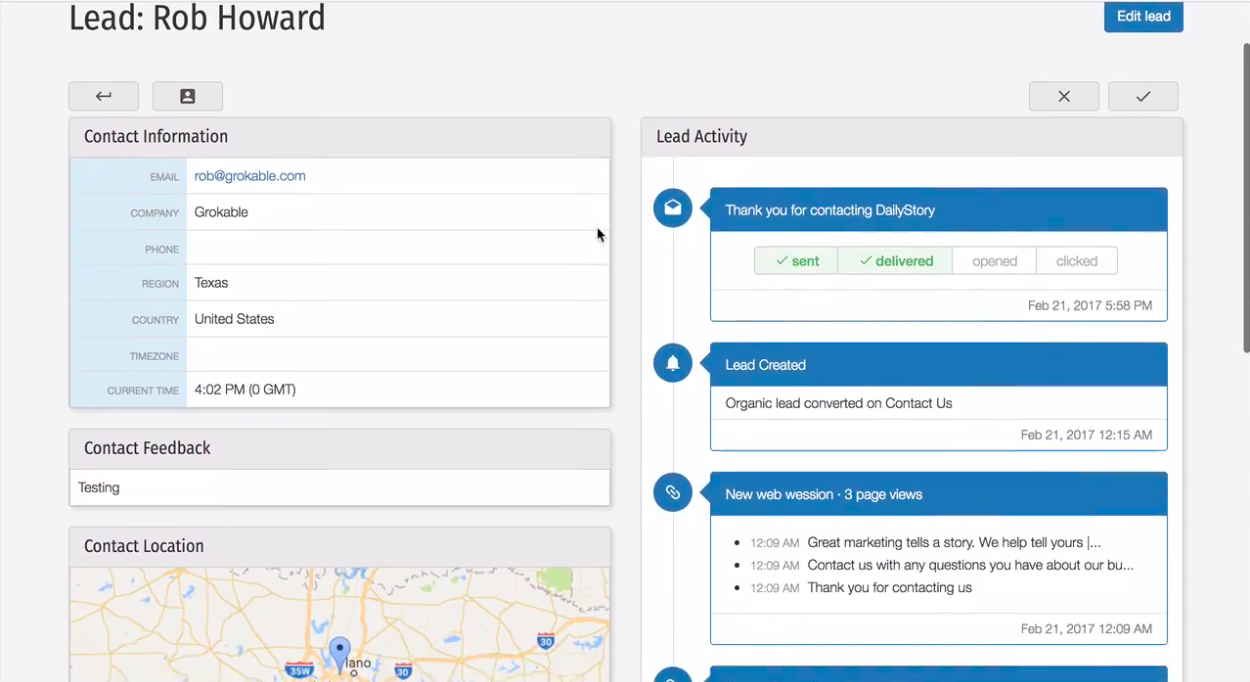Click the X reject lead button
This screenshot has height=682, width=1250.
tap(1064, 96)
